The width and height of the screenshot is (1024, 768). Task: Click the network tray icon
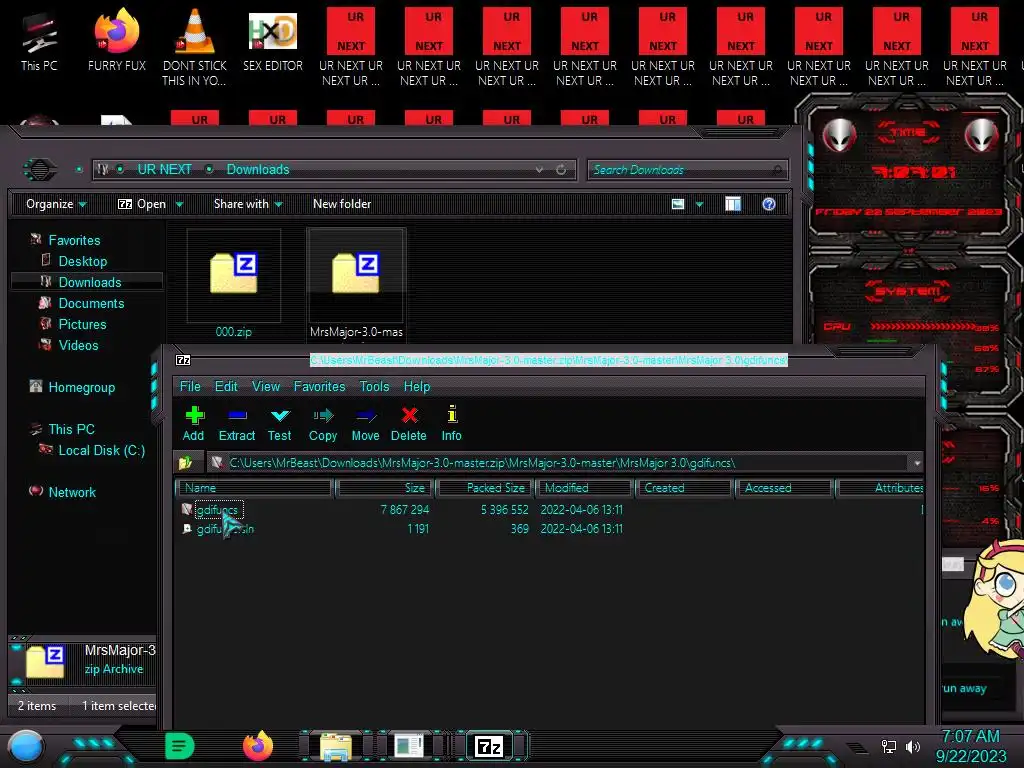pos(889,746)
